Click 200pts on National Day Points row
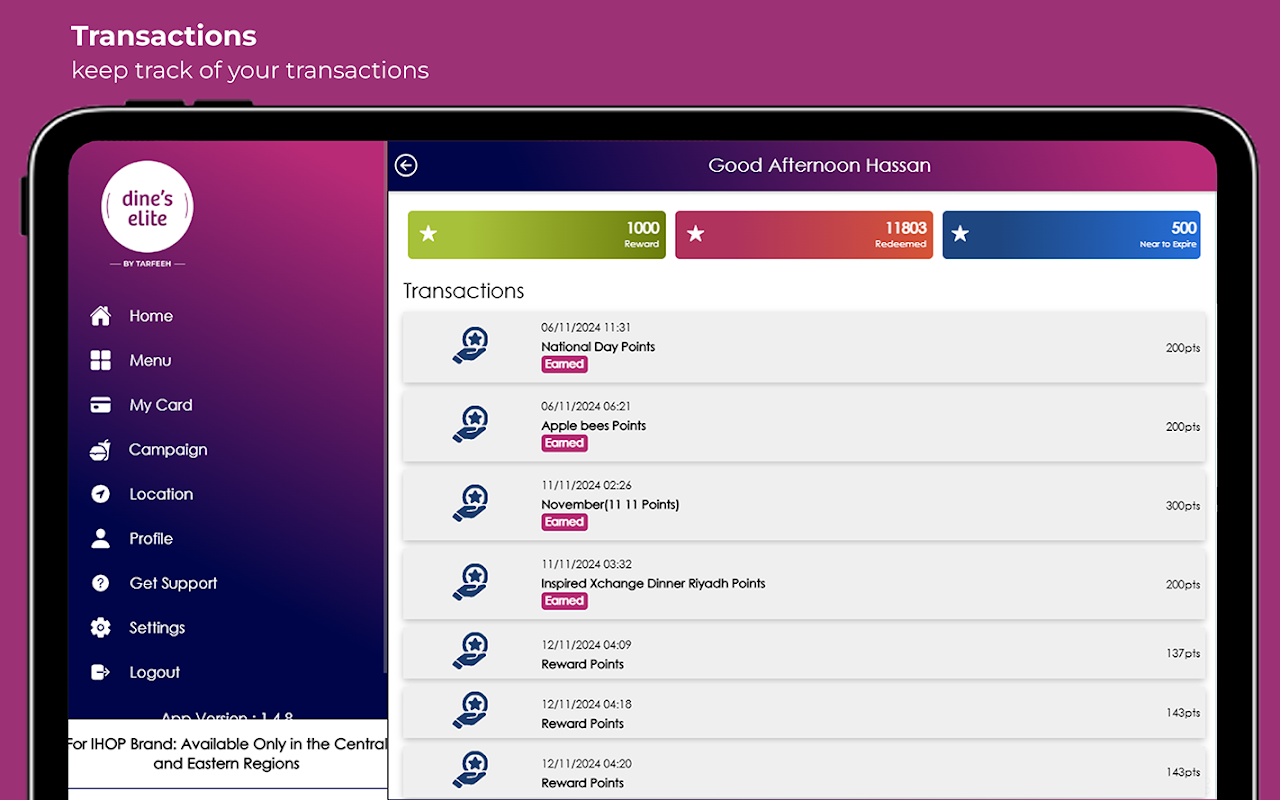The image size is (1280, 800). pos(1183,348)
